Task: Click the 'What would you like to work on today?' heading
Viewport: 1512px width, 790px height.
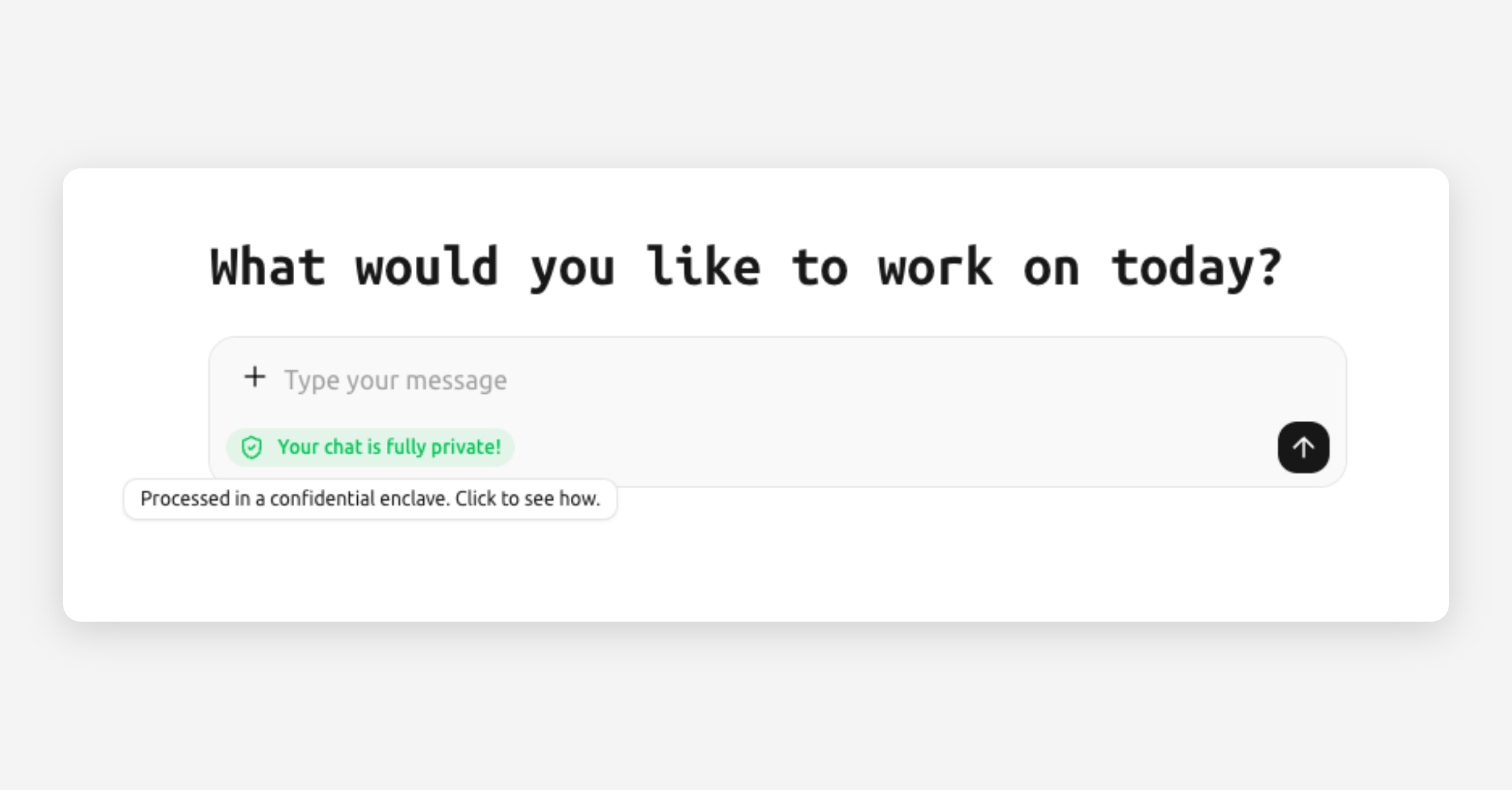Action: pos(746,268)
